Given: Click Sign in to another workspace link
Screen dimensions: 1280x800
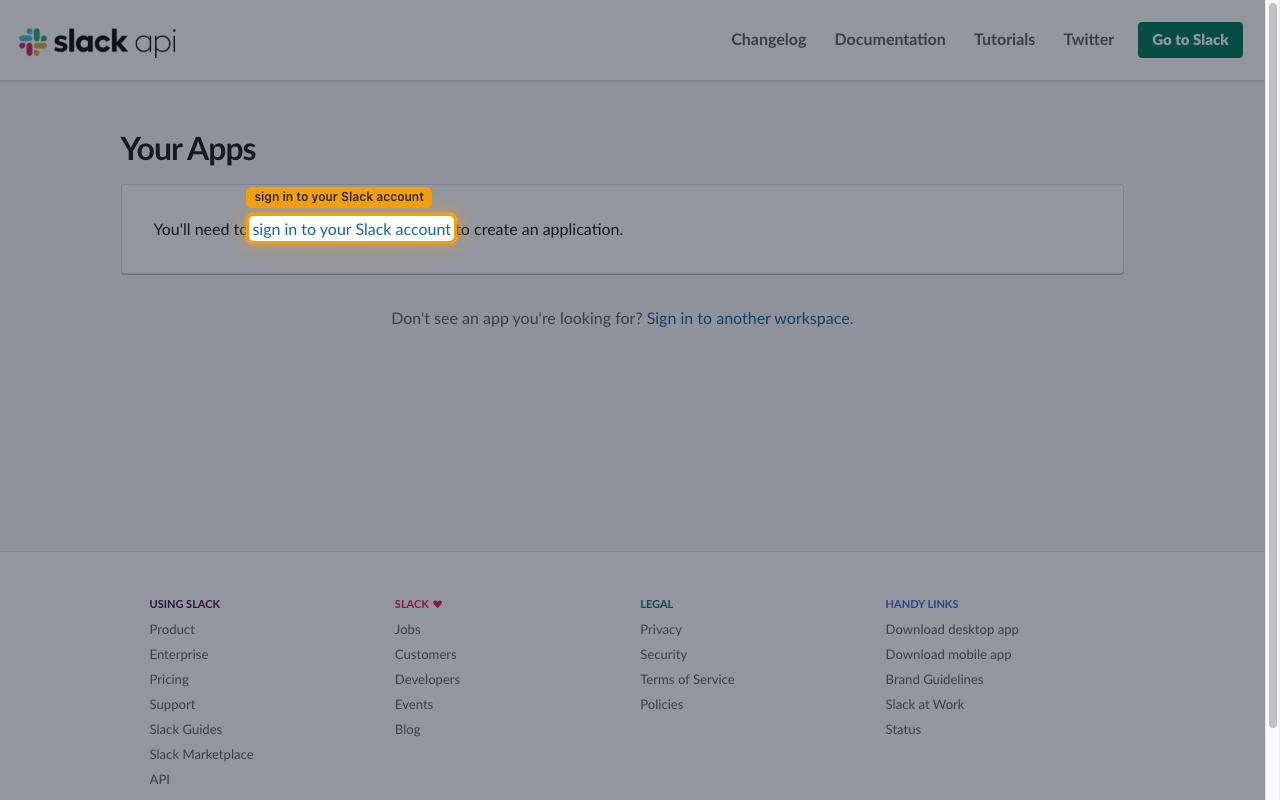Looking at the screenshot, I should tap(748, 318).
